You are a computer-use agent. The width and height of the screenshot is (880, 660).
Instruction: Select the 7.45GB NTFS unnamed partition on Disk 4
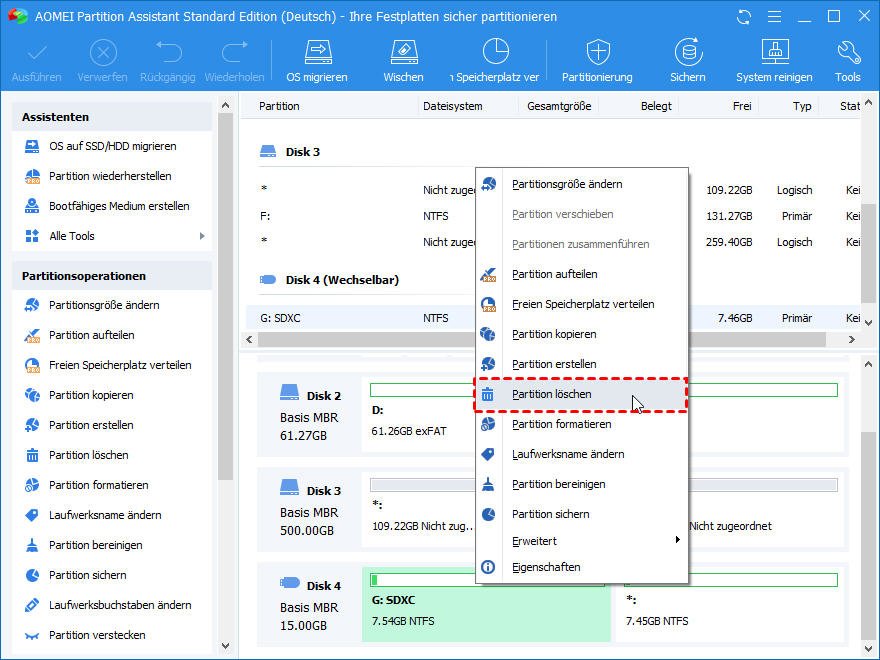tap(730, 604)
